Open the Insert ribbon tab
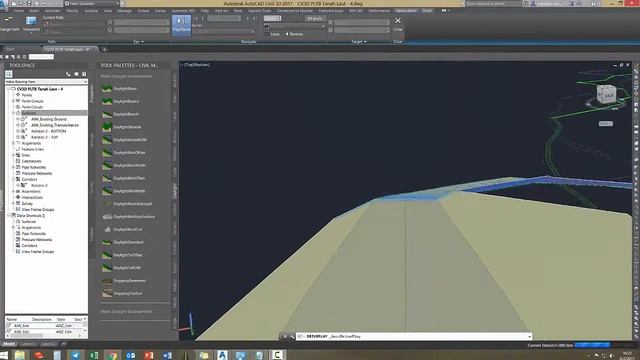 34,11
